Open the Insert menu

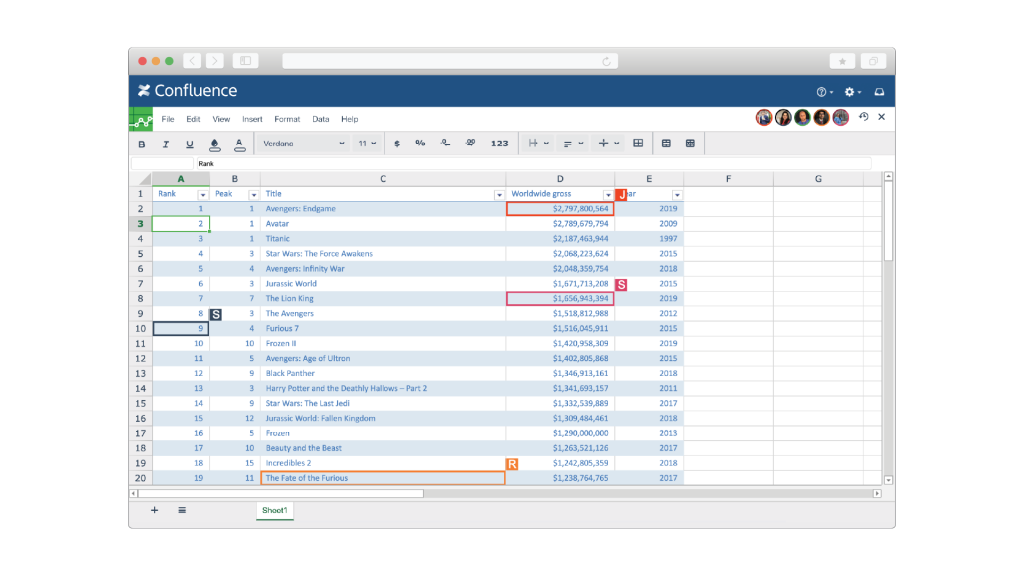click(x=252, y=119)
